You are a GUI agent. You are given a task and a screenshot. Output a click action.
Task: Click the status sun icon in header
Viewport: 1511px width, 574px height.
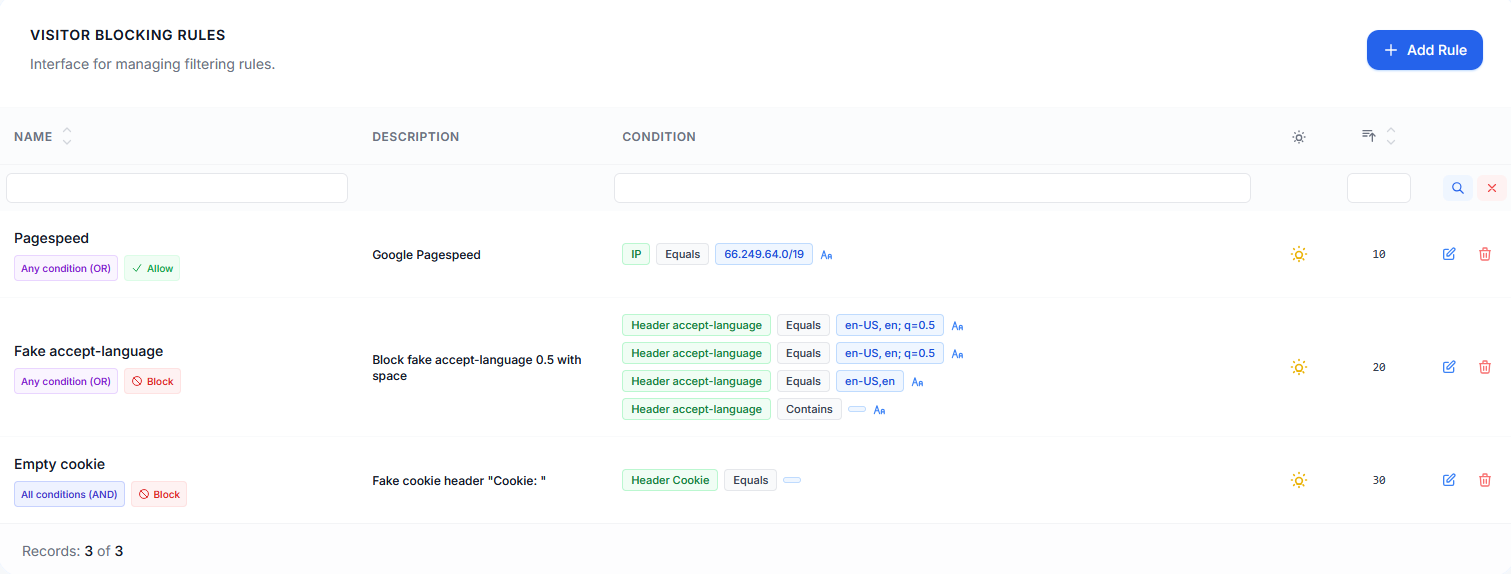[1298, 137]
